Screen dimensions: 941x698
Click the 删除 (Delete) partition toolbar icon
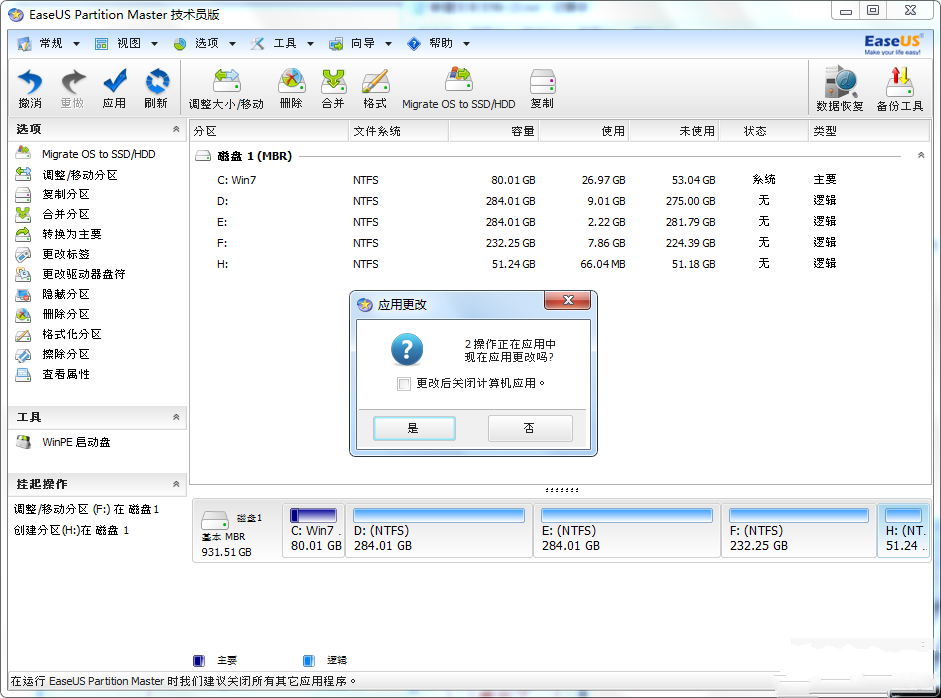[291, 88]
